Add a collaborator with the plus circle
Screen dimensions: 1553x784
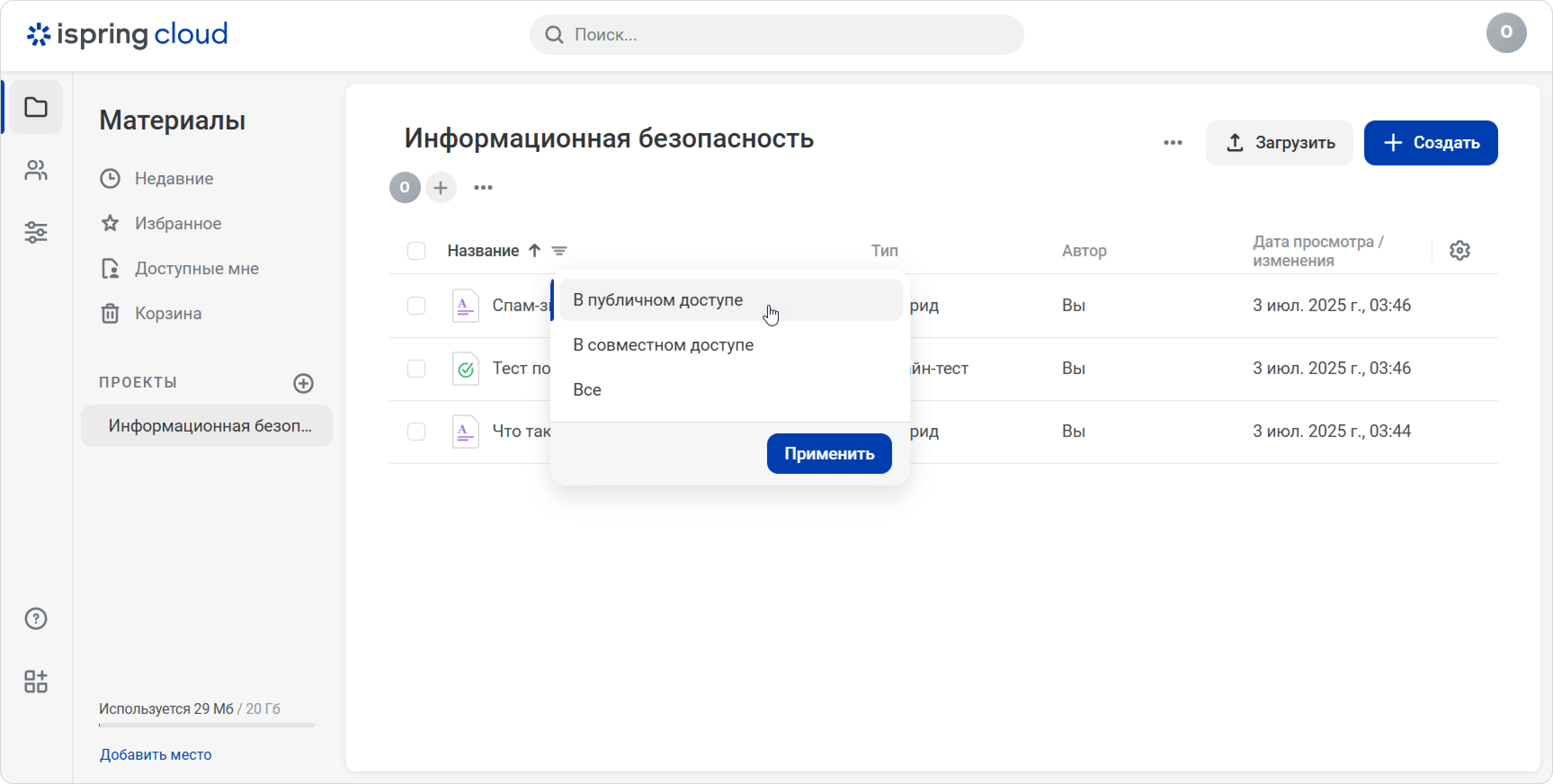(x=441, y=187)
